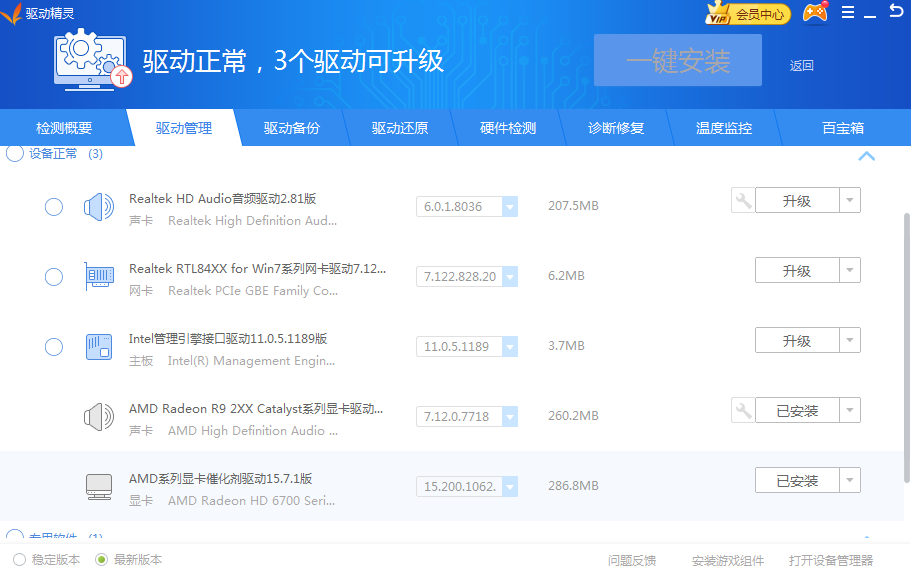The image size is (911, 576).
Task: Select the Realtek HD Audio driver checkbox
Action: coord(54,207)
